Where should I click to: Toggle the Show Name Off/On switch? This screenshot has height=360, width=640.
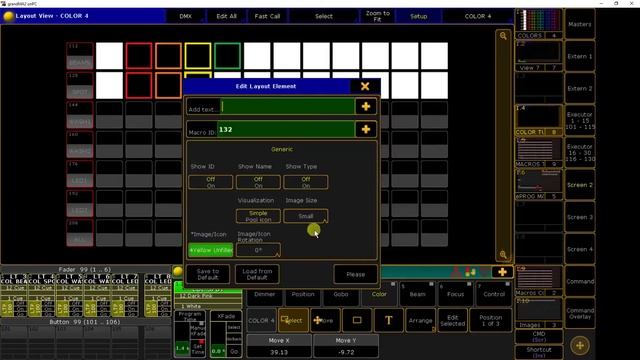258,182
